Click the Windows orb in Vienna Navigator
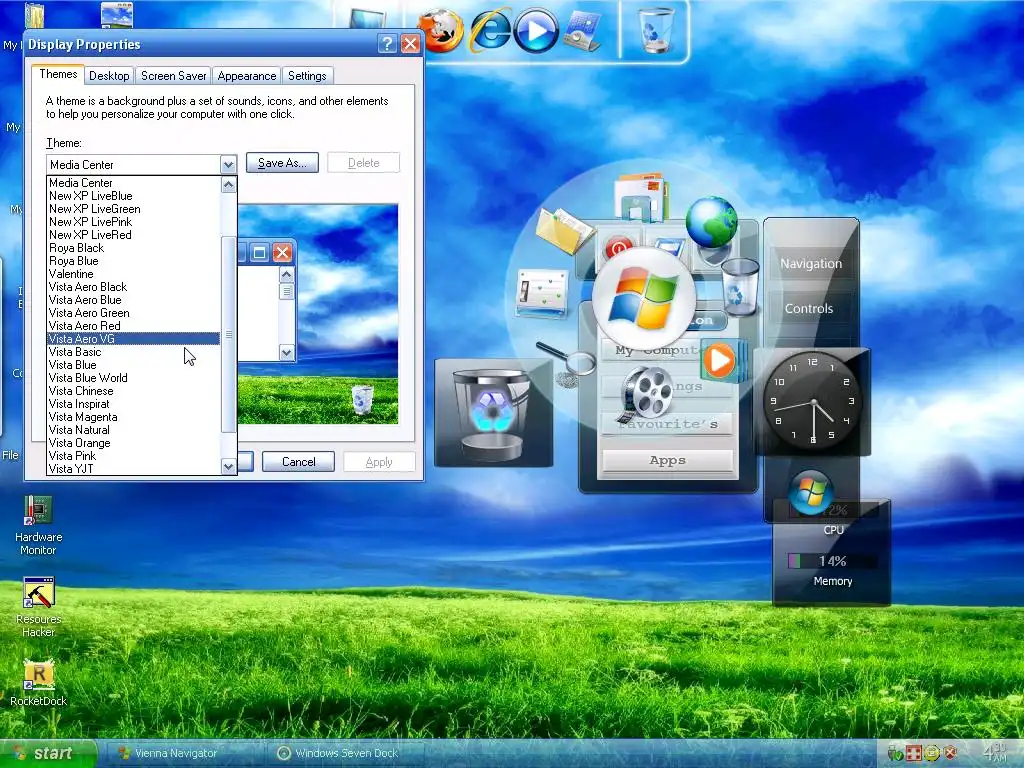This screenshot has width=1024, height=768. pyautogui.click(x=644, y=300)
